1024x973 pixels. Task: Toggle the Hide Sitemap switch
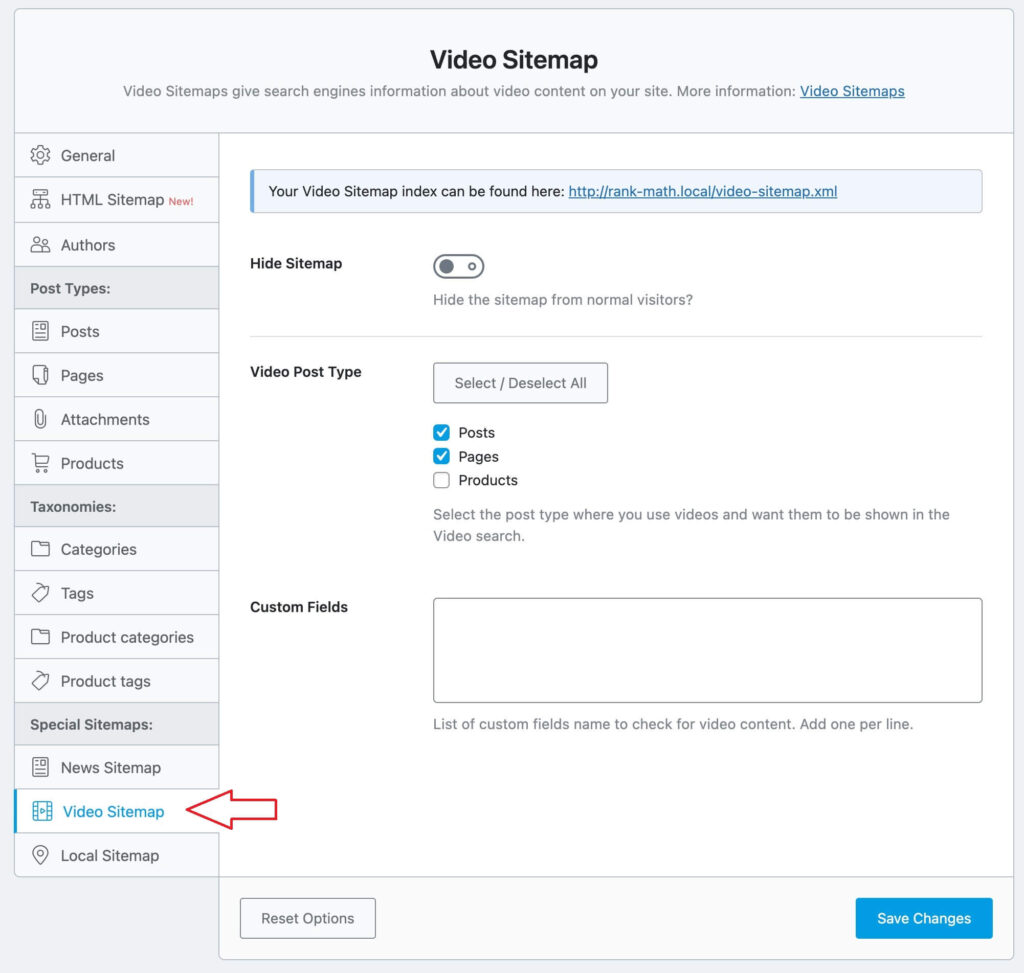tap(458, 266)
